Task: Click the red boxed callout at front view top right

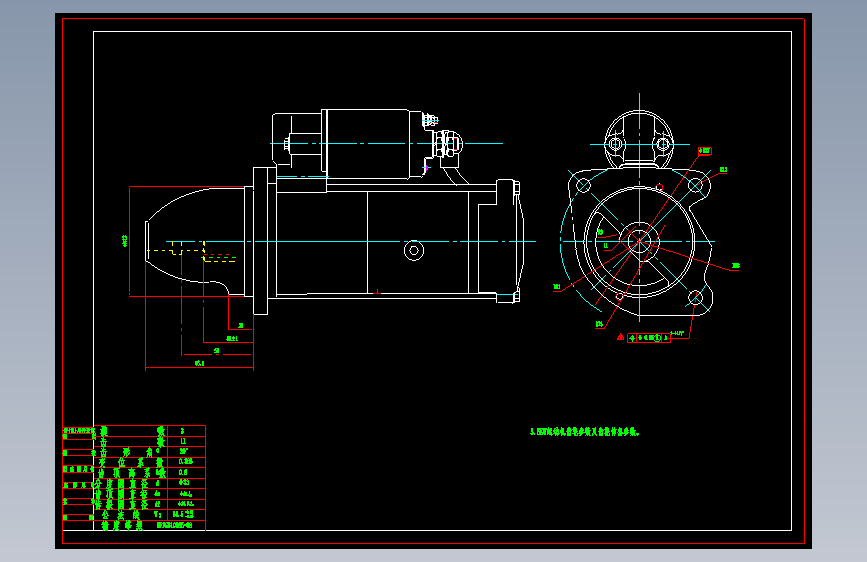Action: [704, 150]
